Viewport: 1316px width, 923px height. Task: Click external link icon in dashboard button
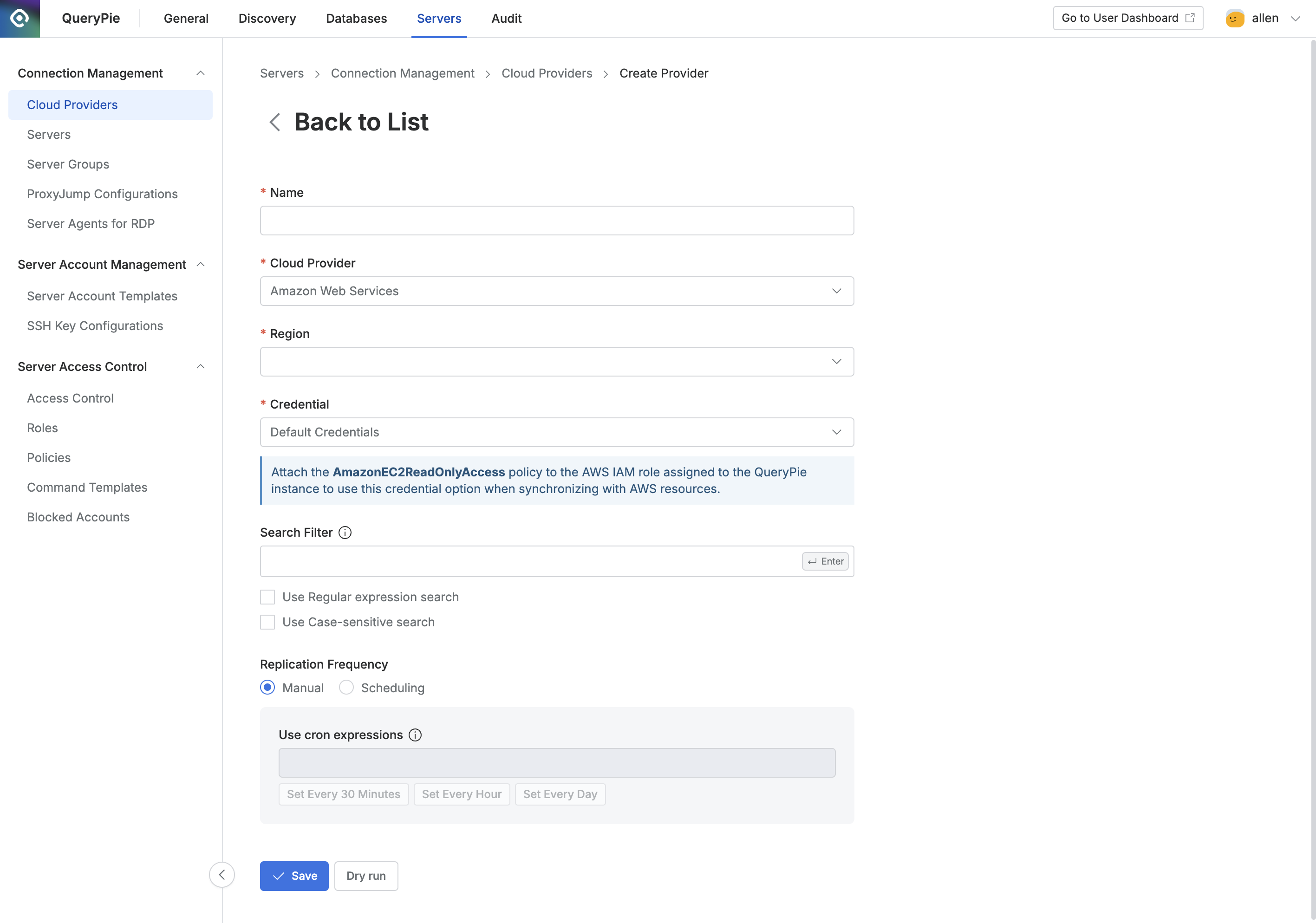point(1191,18)
